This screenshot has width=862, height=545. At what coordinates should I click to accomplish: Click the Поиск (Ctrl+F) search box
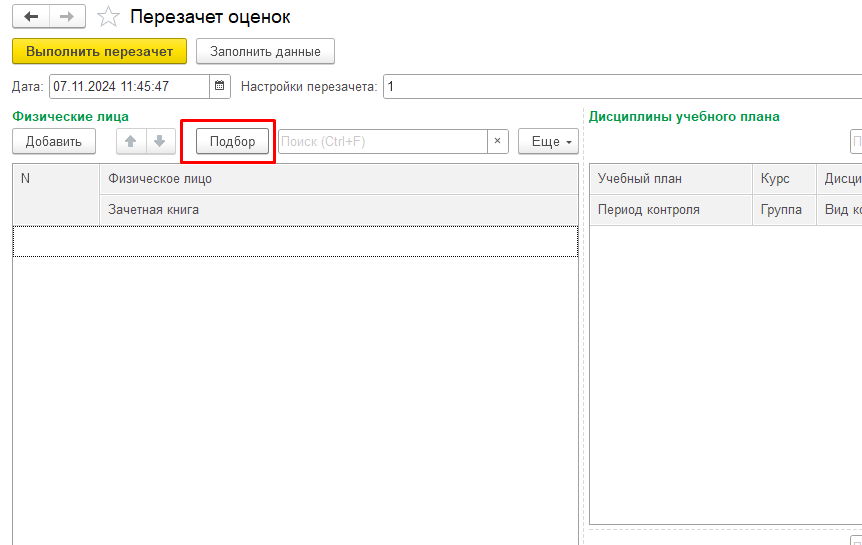tap(382, 142)
